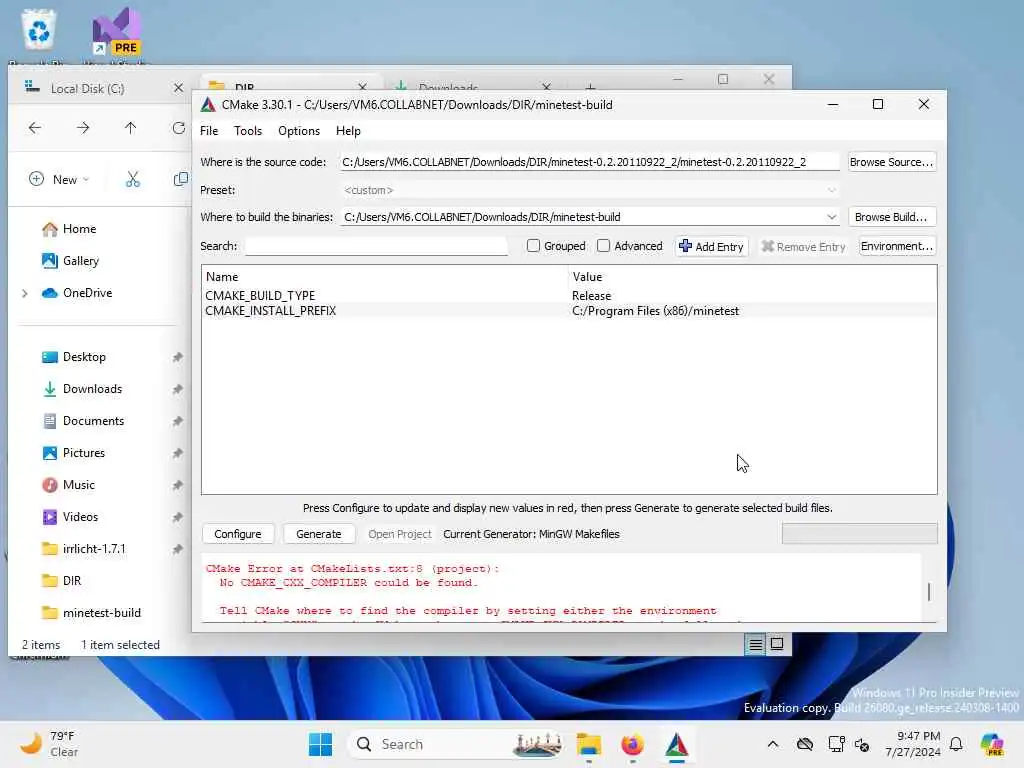Open the Windows Start menu

(320, 744)
